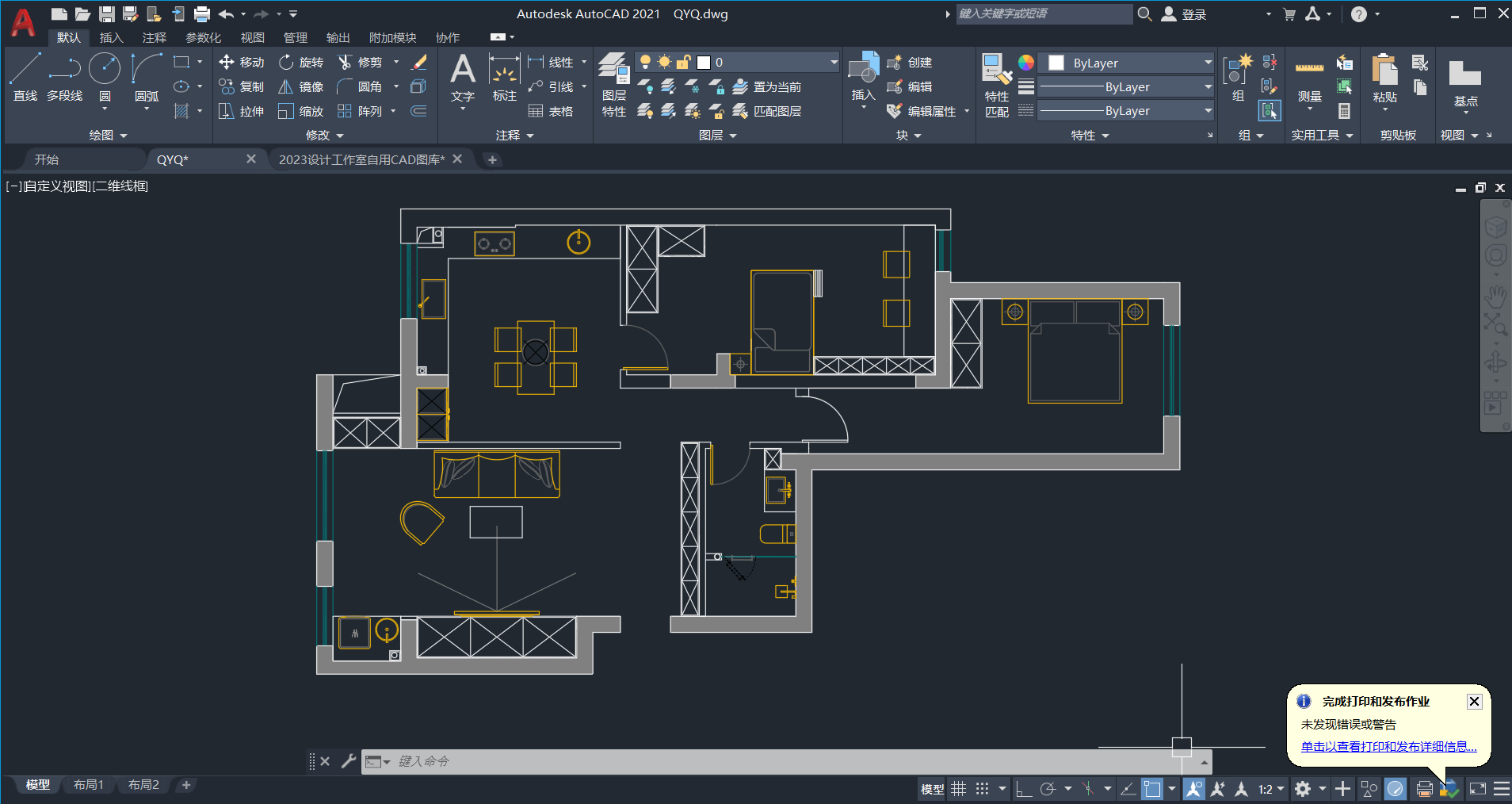Toggle polar tracking in status bar

[1048, 789]
